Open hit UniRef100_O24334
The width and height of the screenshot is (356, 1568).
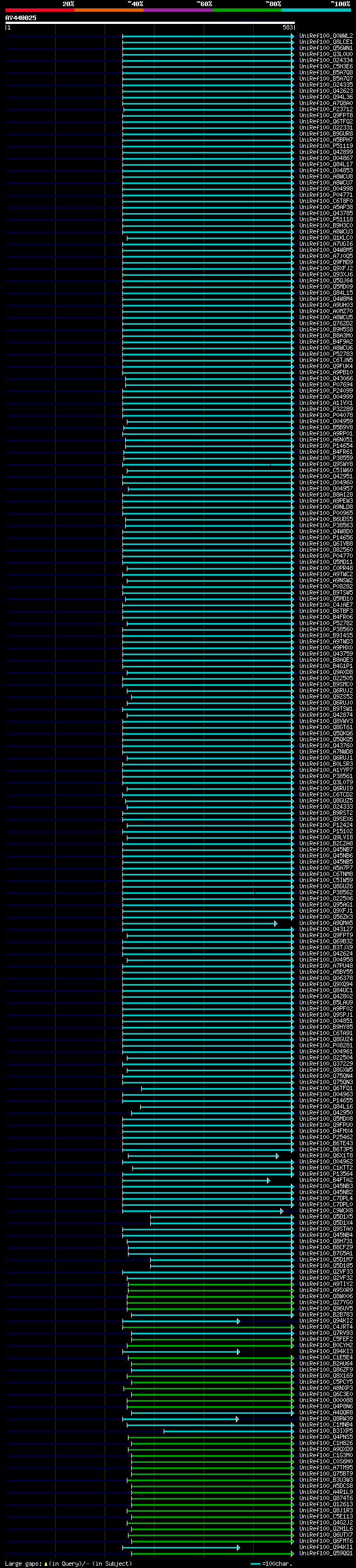[x=326, y=60]
